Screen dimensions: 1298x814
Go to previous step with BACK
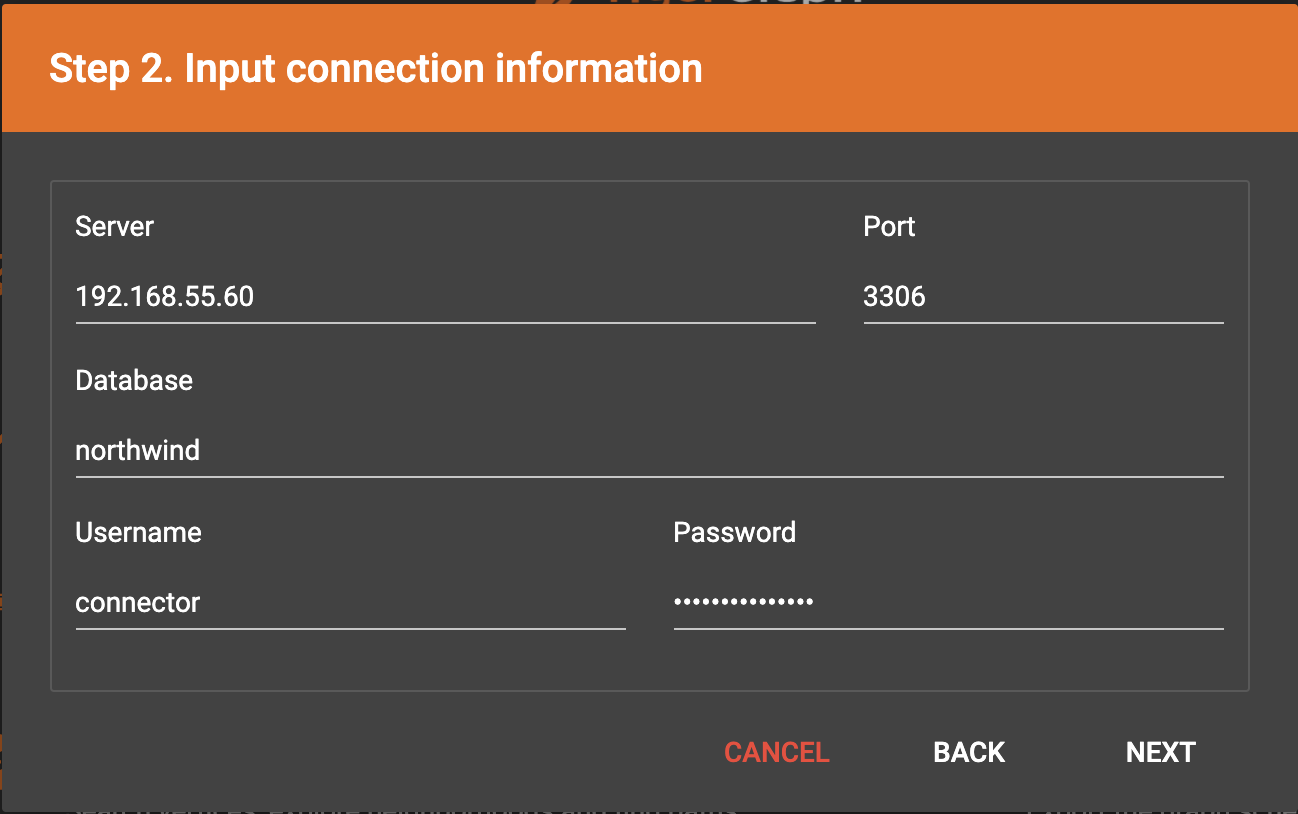point(969,752)
